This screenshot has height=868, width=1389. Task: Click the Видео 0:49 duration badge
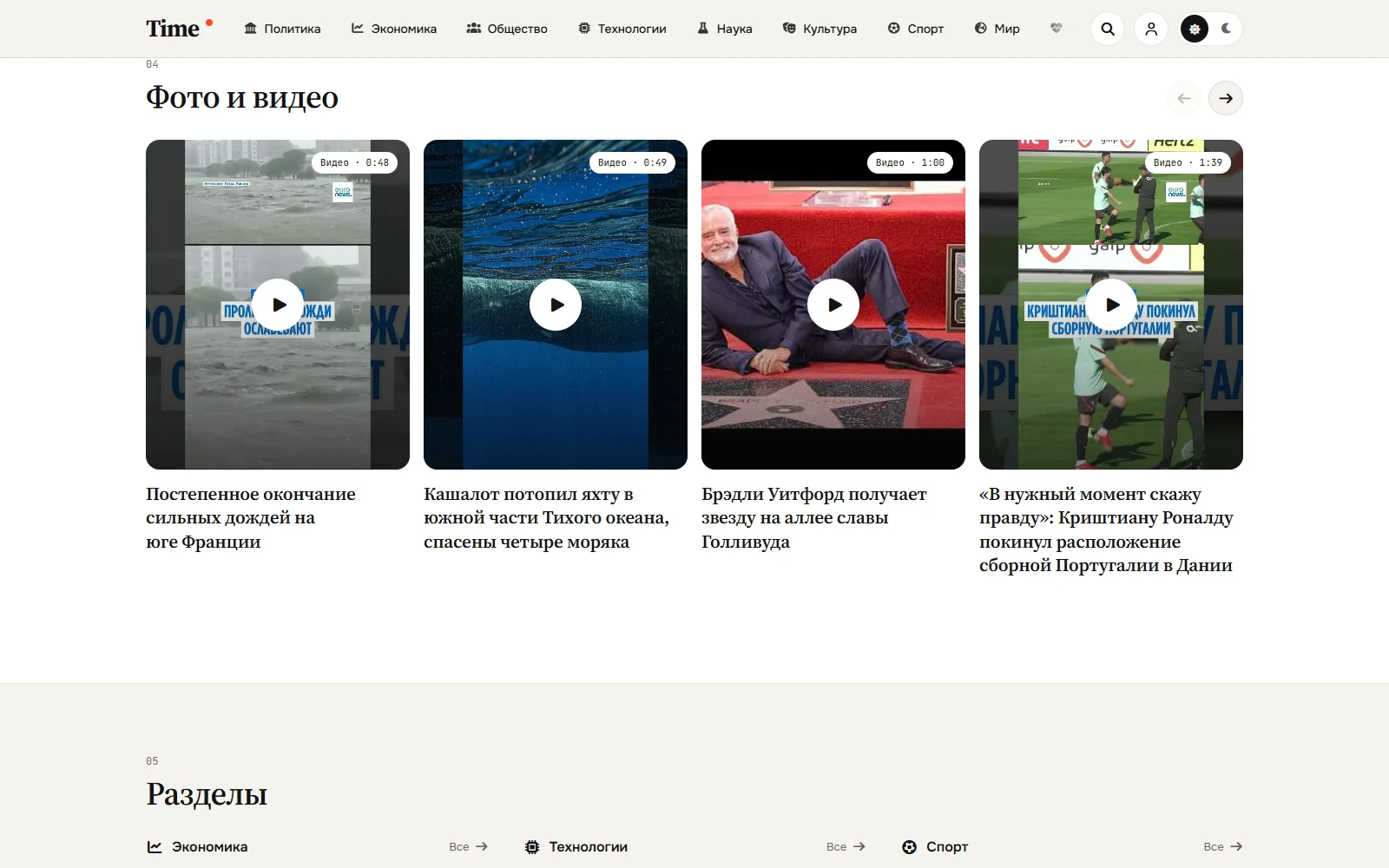click(632, 162)
